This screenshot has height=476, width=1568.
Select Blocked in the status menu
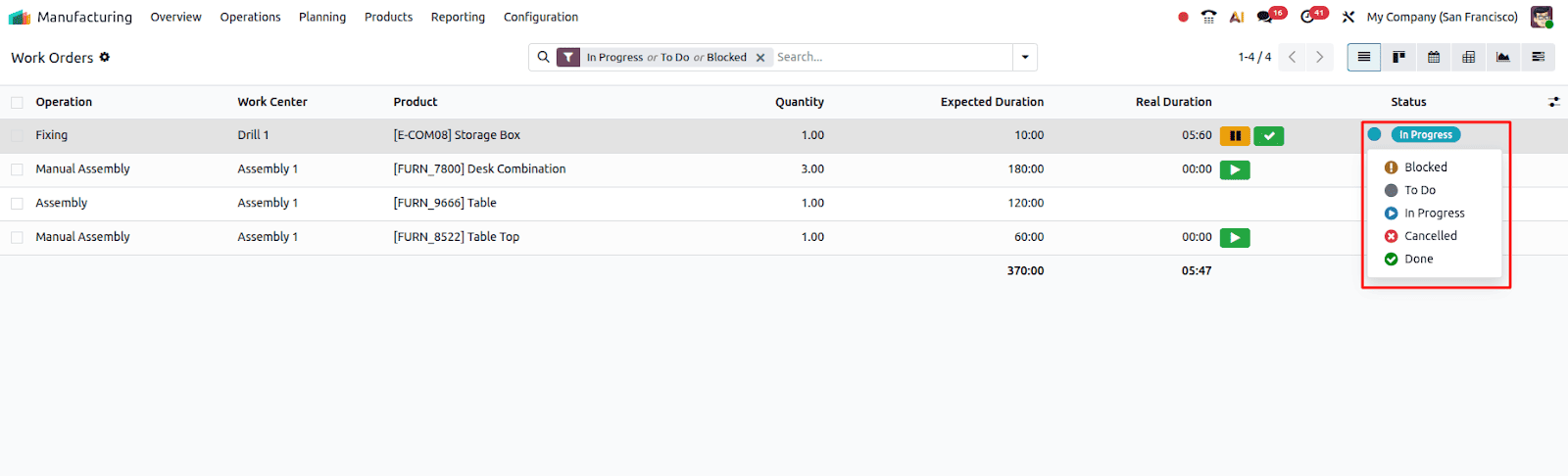click(1425, 167)
